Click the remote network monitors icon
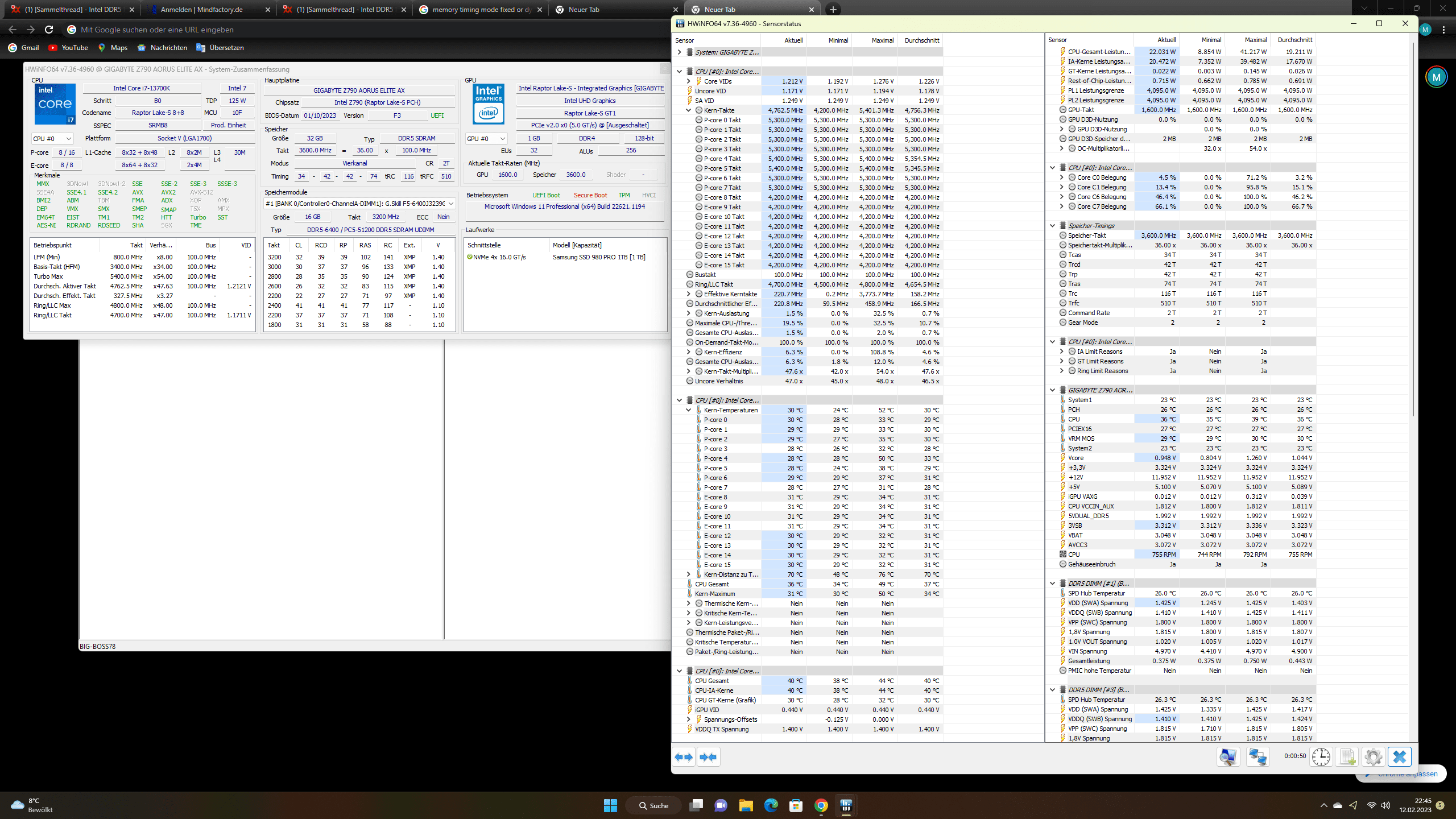 pyautogui.click(x=1258, y=757)
